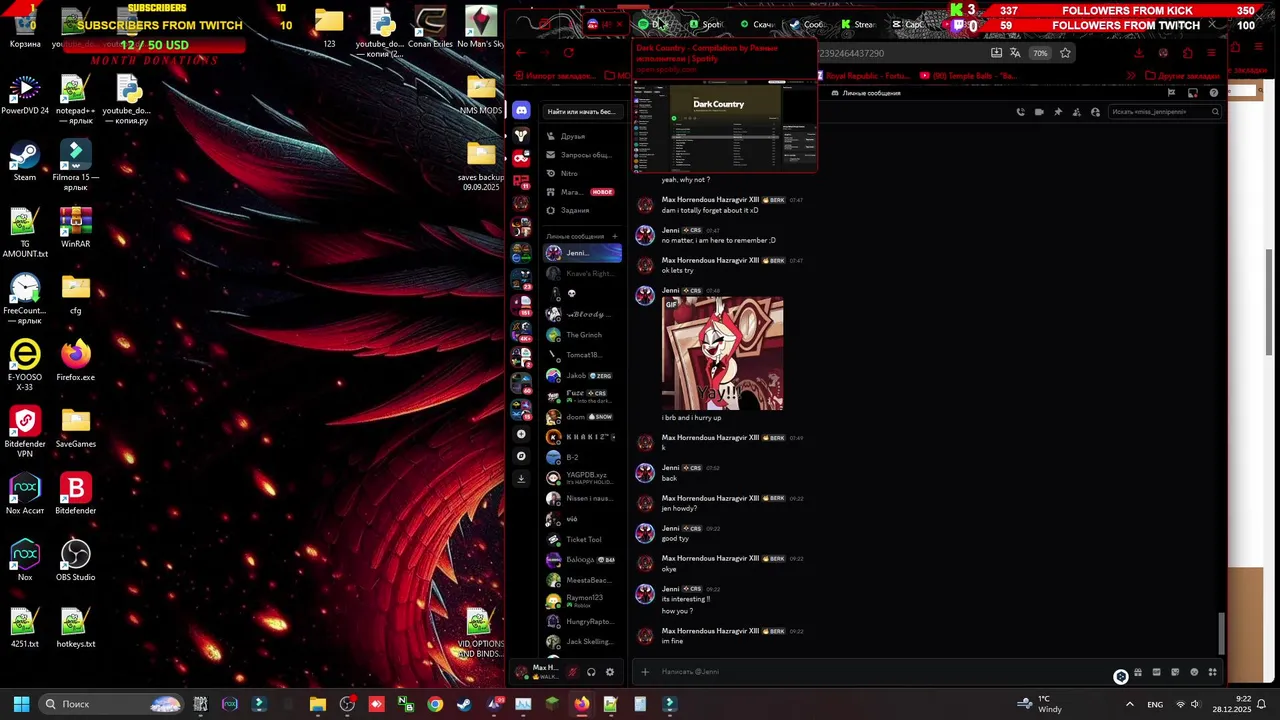The width and height of the screenshot is (1280, 720).
Task: Open attachment plus menu in message box
Action: tap(645, 672)
